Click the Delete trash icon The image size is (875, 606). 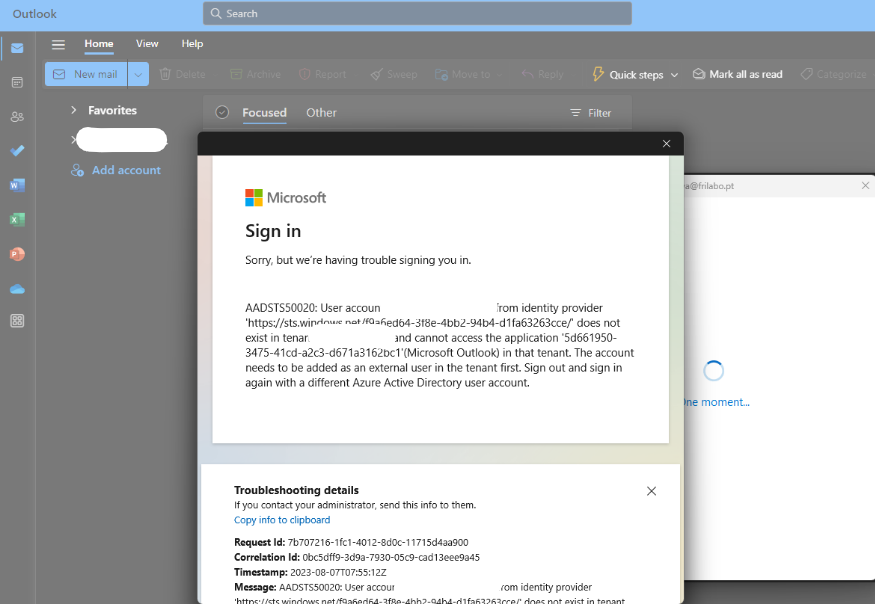[165, 74]
